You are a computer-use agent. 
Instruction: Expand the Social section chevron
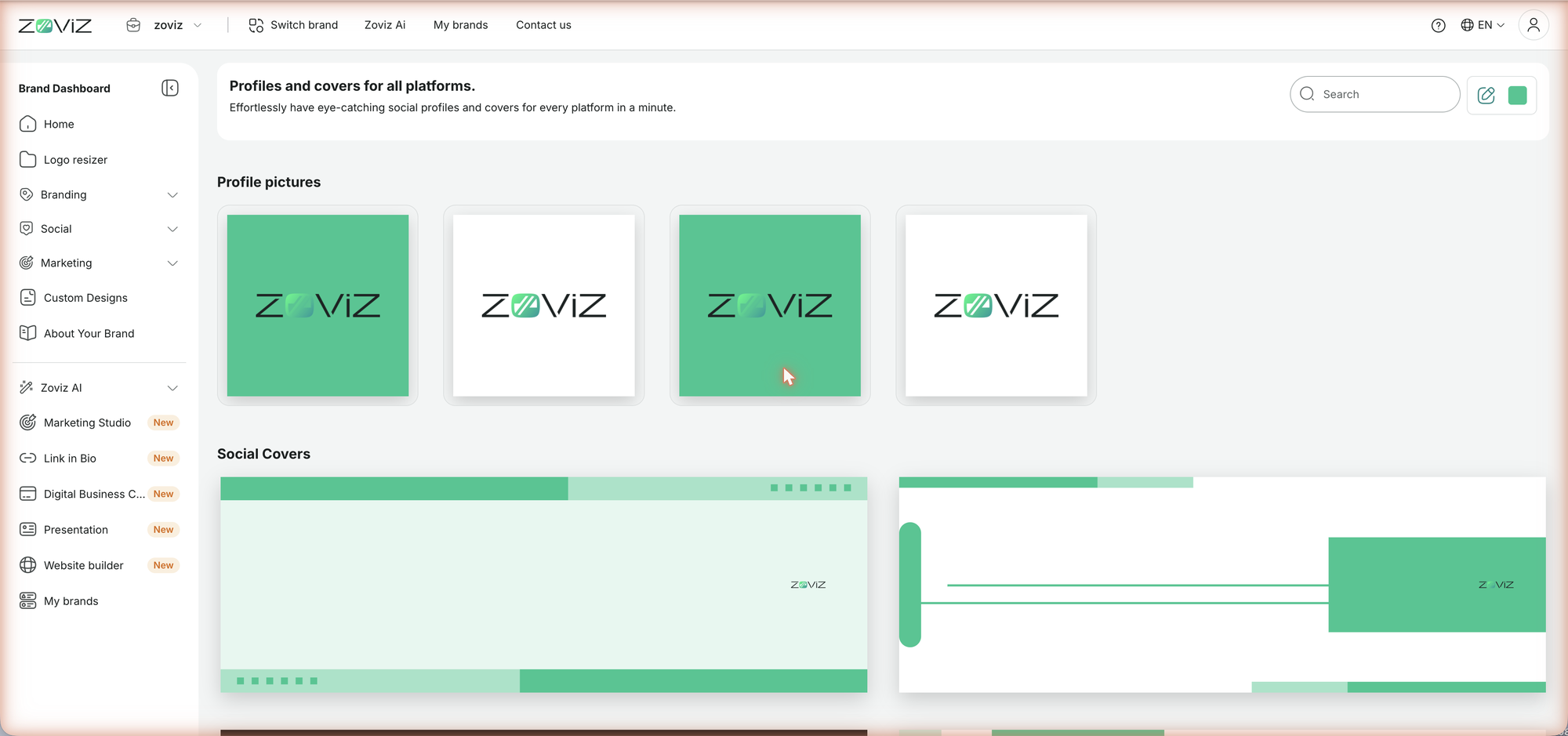point(172,229)
